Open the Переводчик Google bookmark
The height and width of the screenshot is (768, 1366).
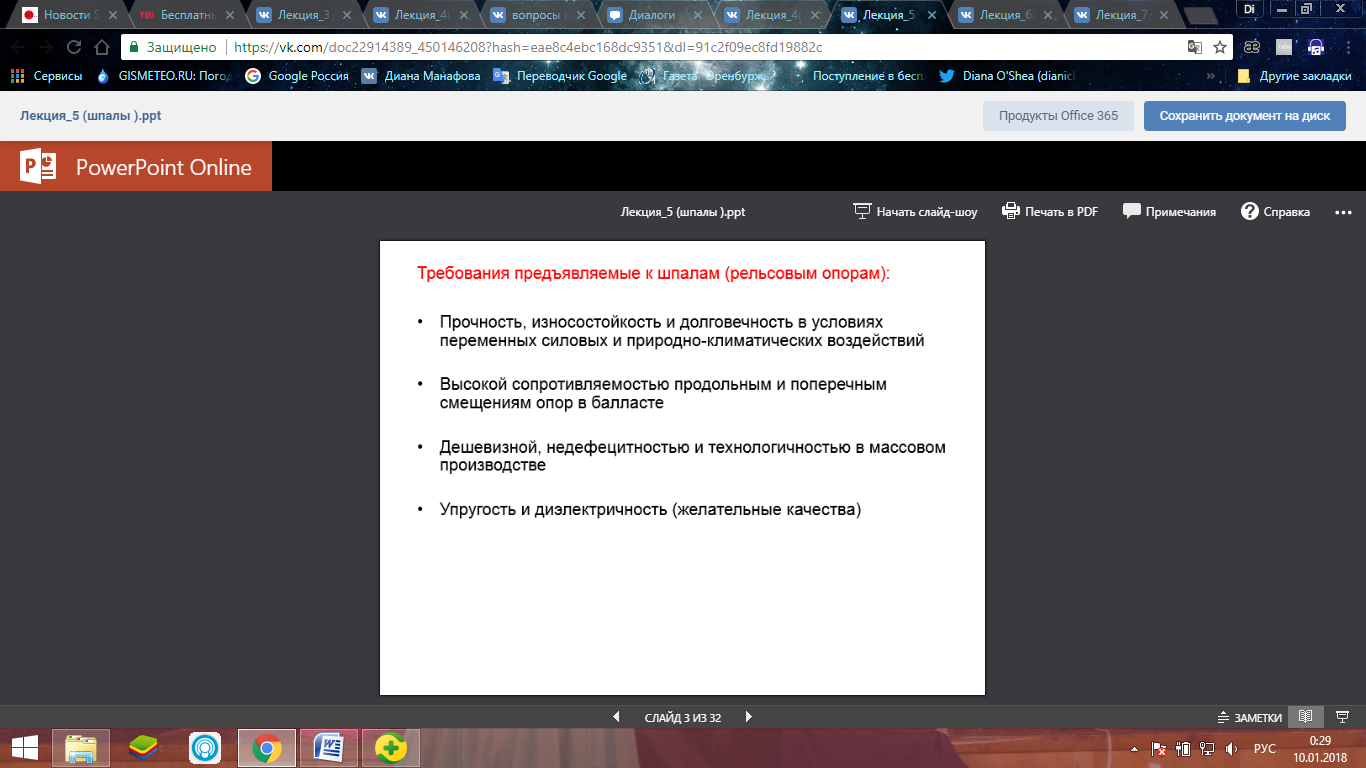pyautogui.click(x=561, y=76)
